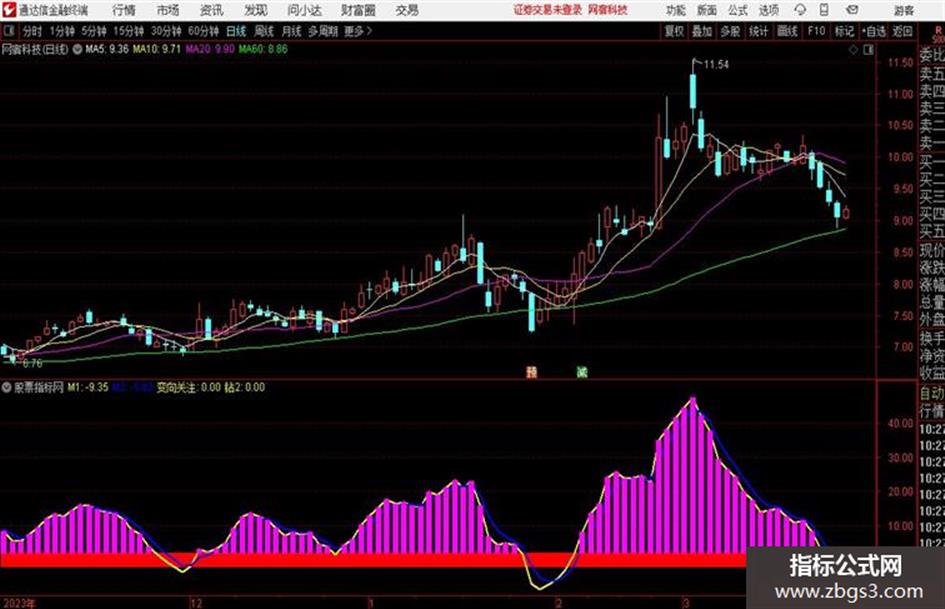Viewport: 945px width, 609px height.
Task: Select the 月线 monthly period
Action: 291,31
